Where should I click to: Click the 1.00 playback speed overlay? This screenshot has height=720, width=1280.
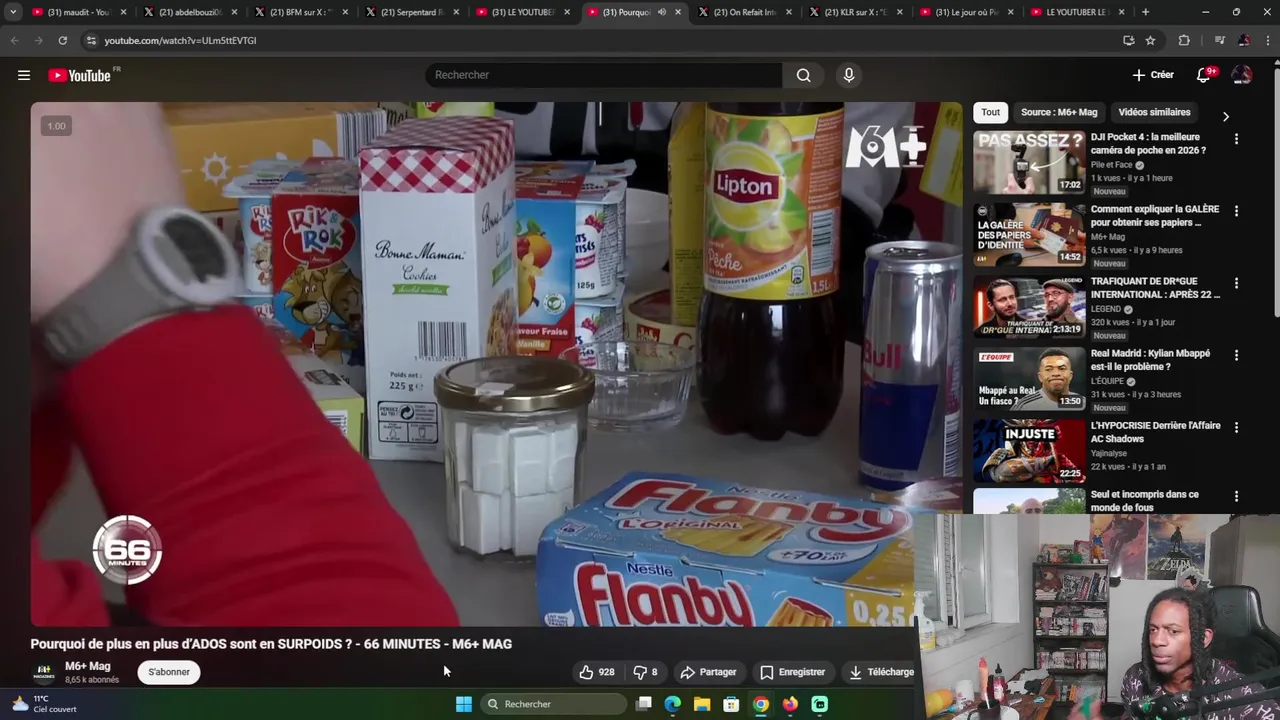click(x=56, y=126)
